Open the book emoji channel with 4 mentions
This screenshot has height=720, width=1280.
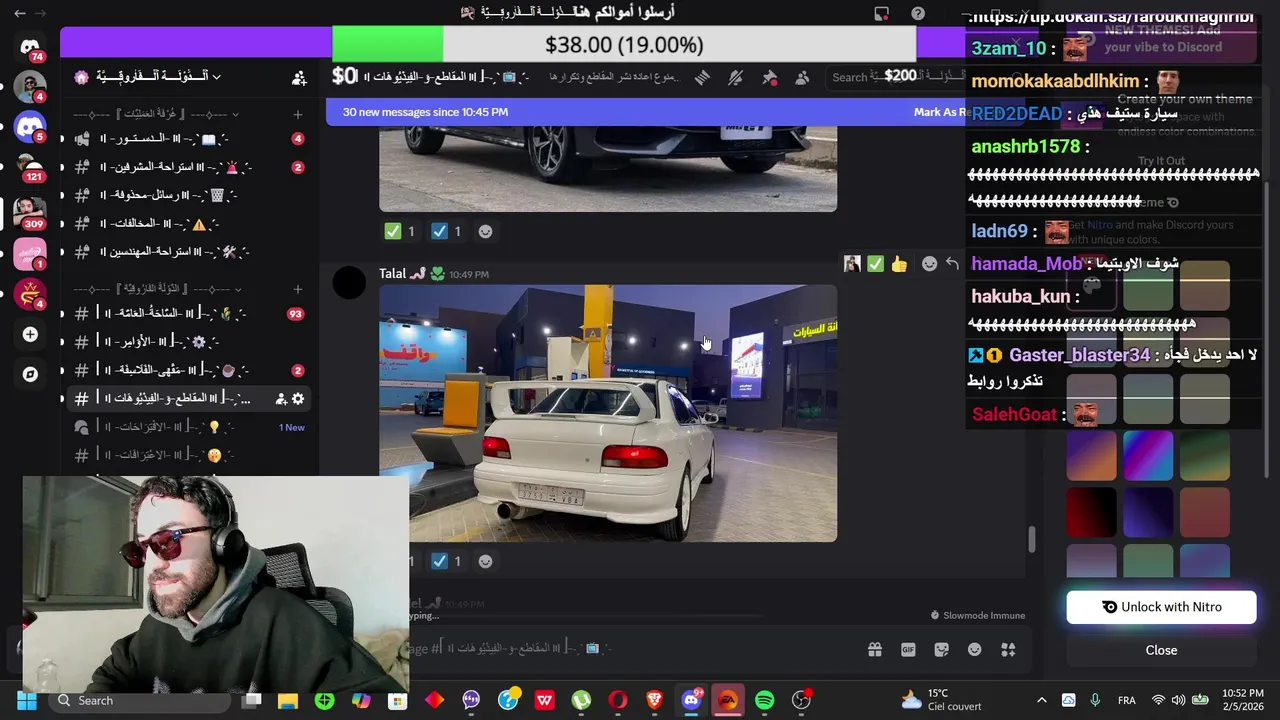pyautogui.click(x=189, y=139)
